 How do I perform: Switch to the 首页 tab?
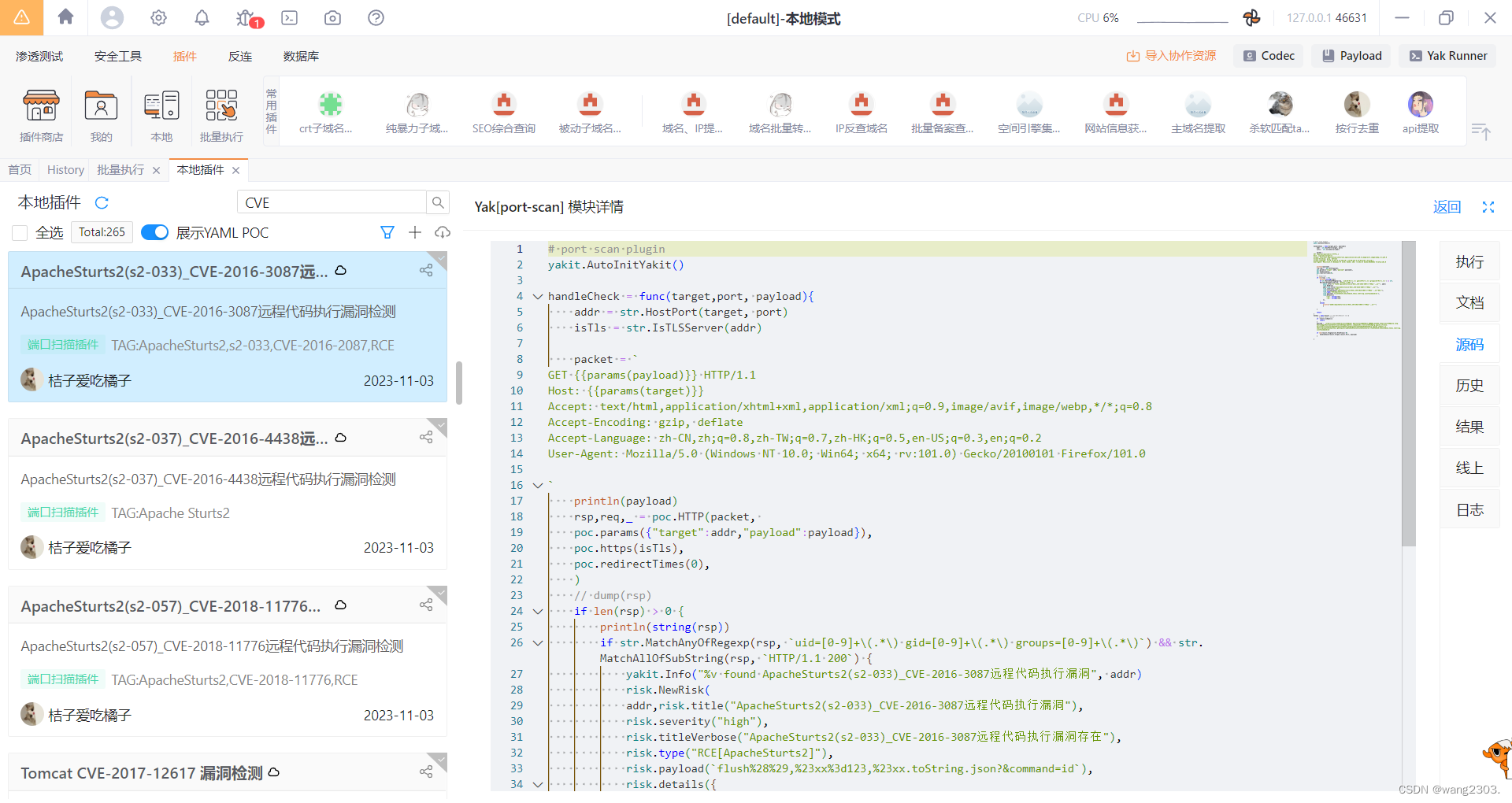(20, 170)
